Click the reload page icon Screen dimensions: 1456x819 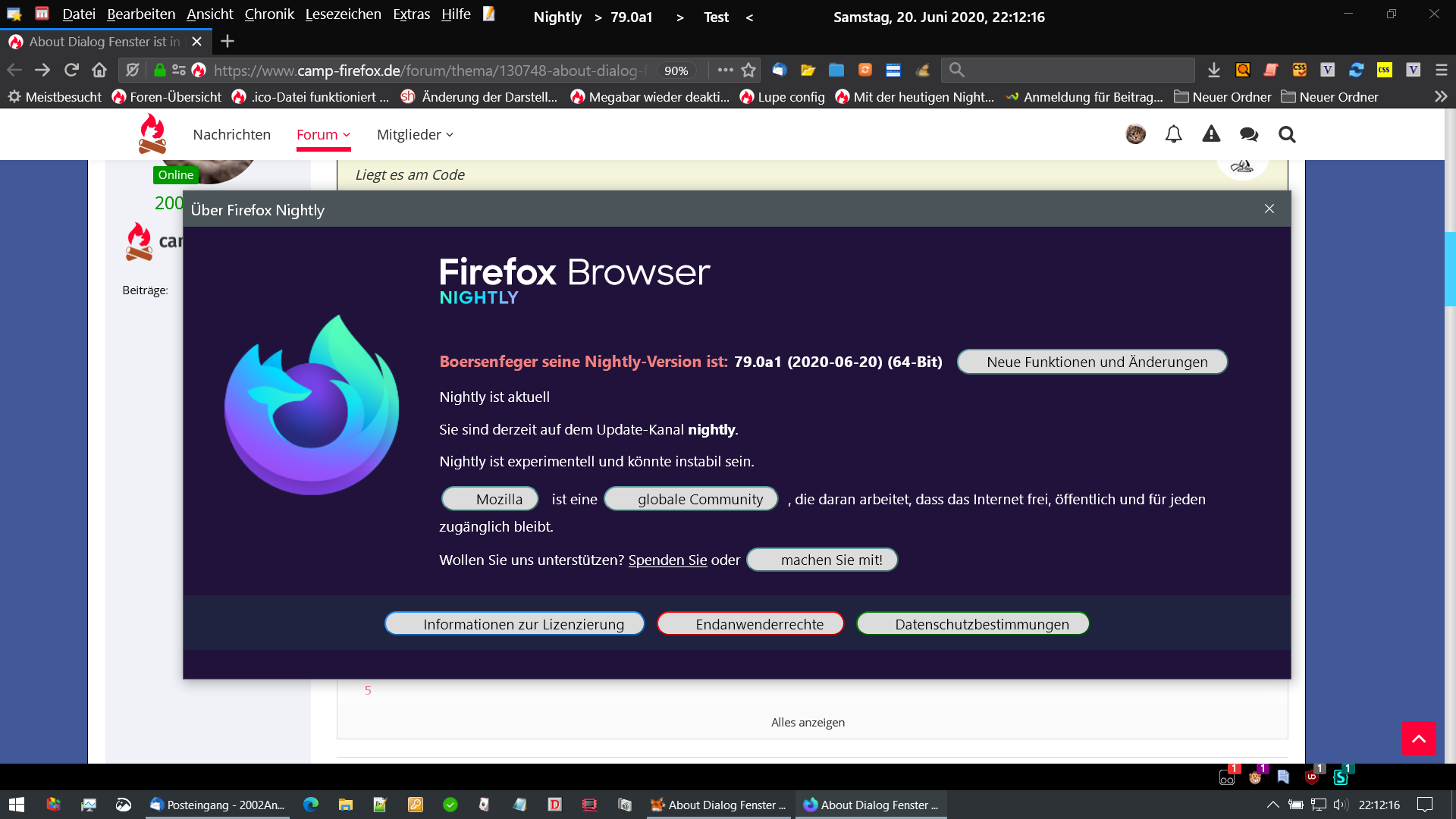pyautogui.click(x=71, y=70)
